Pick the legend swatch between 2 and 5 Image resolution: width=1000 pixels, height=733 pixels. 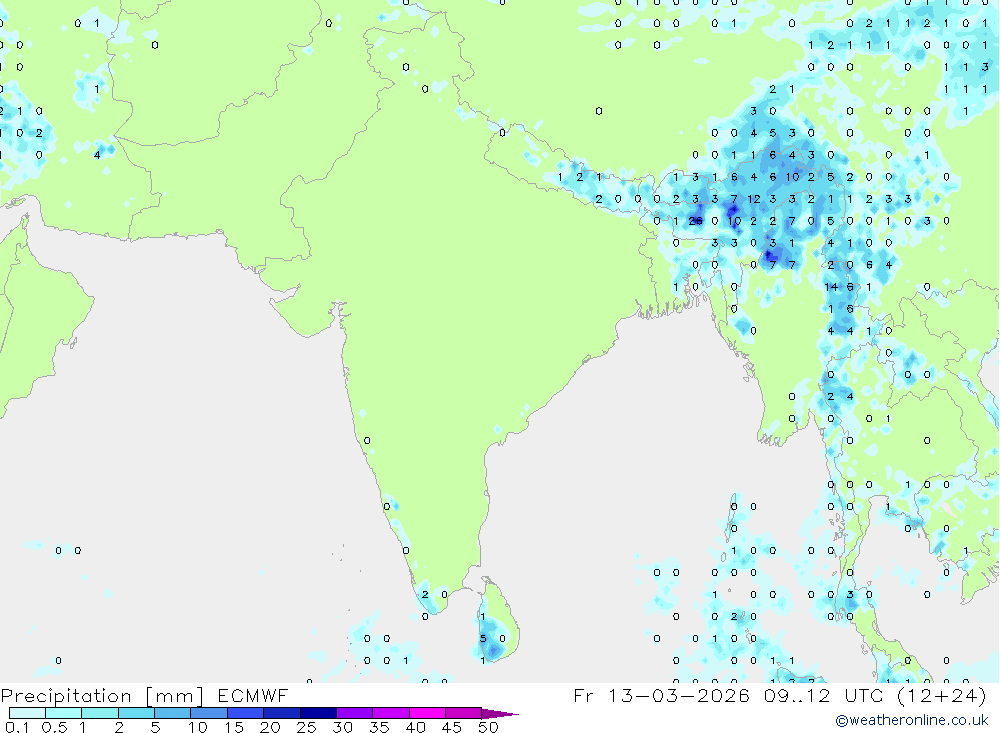[x=136, y=713]
